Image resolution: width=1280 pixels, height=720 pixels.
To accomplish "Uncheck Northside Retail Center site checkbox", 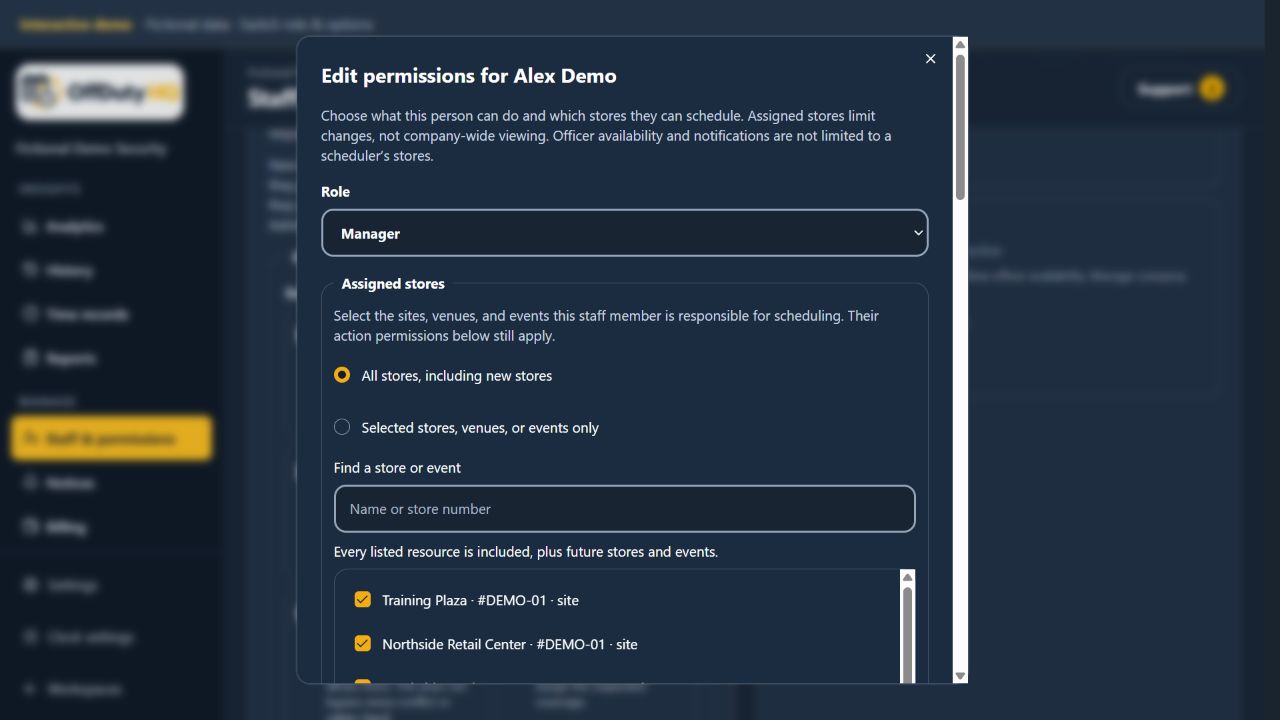I will tap(363, 644).
